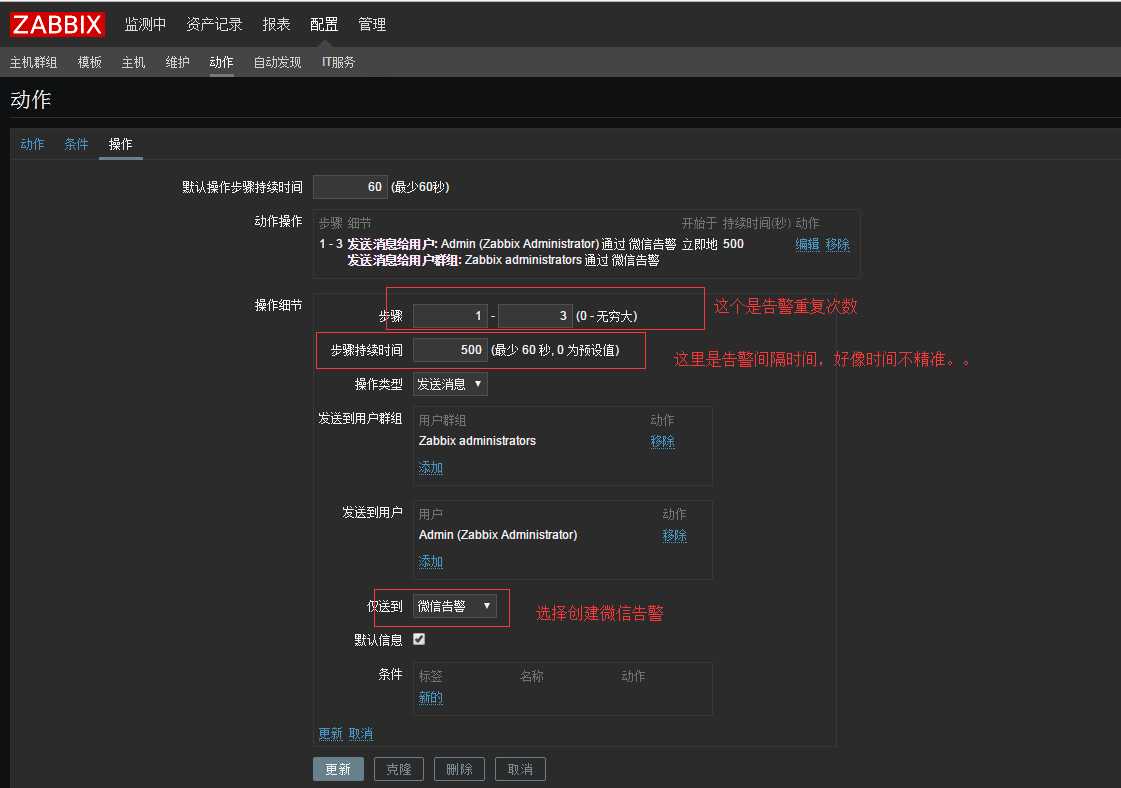Open the 监测中 top menu

point(145,24)
